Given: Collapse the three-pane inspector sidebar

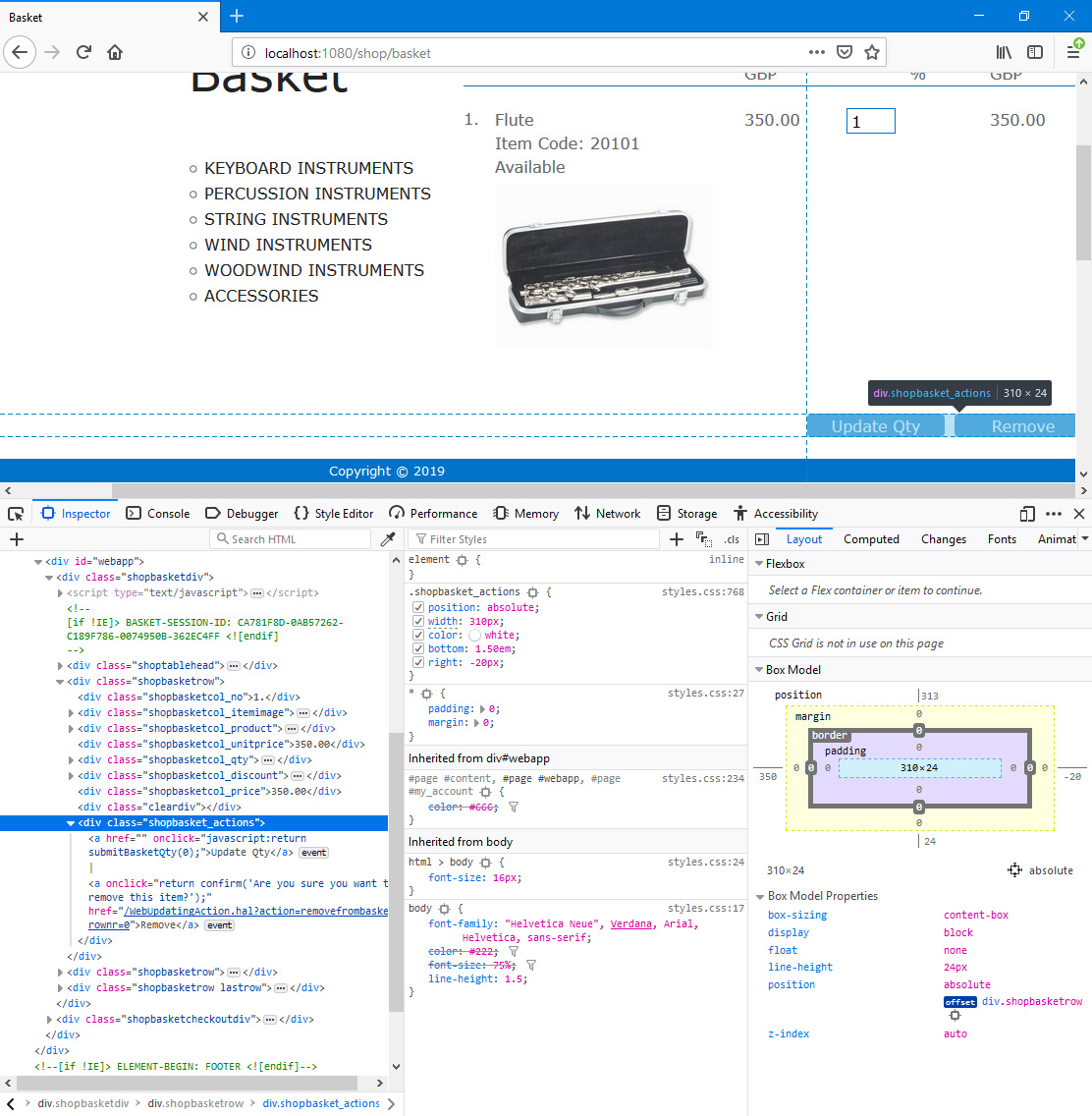Looking at the screenshot, I should point(762,539).
